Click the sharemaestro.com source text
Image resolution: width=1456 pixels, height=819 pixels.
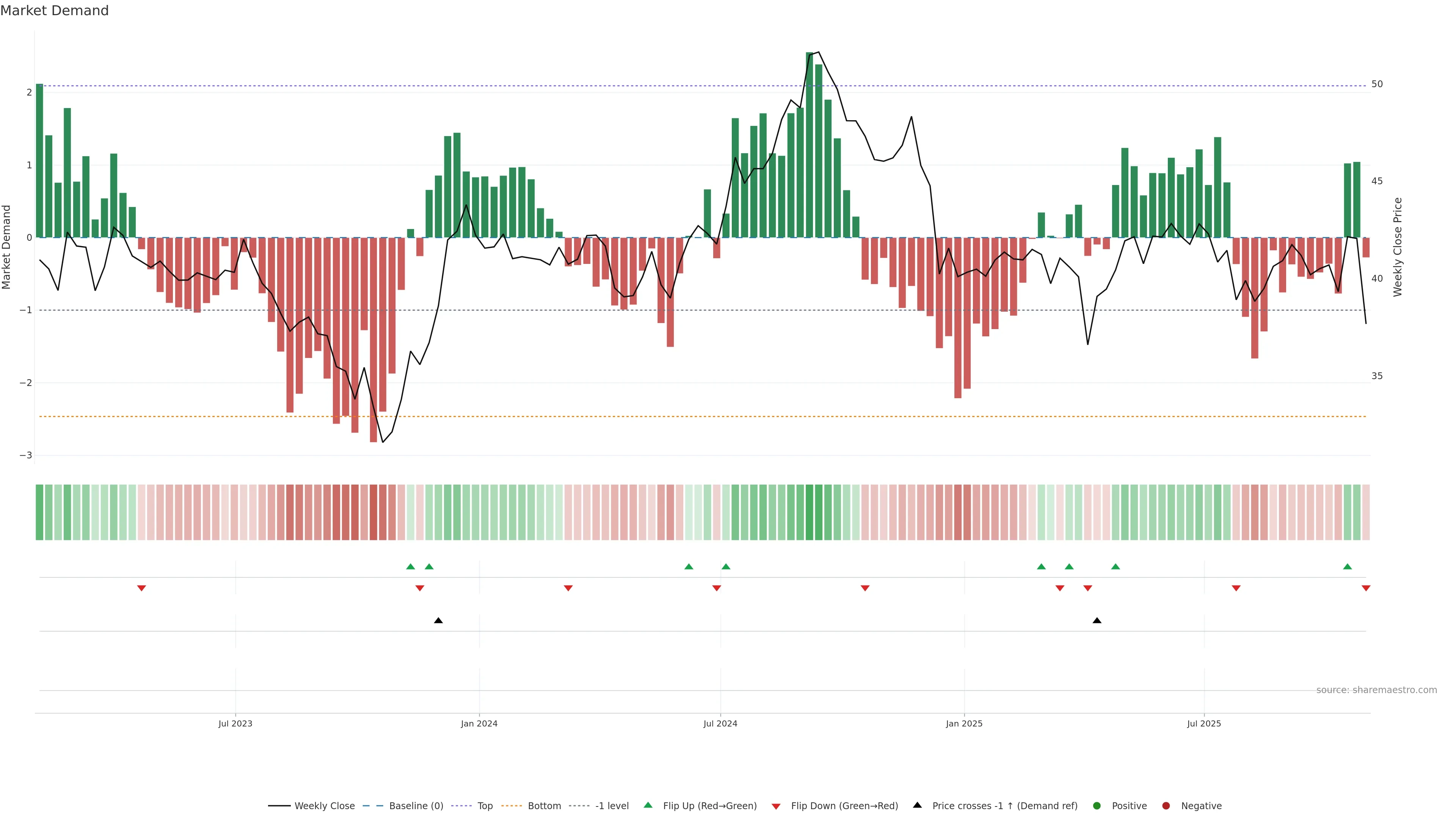[1376, 690]
